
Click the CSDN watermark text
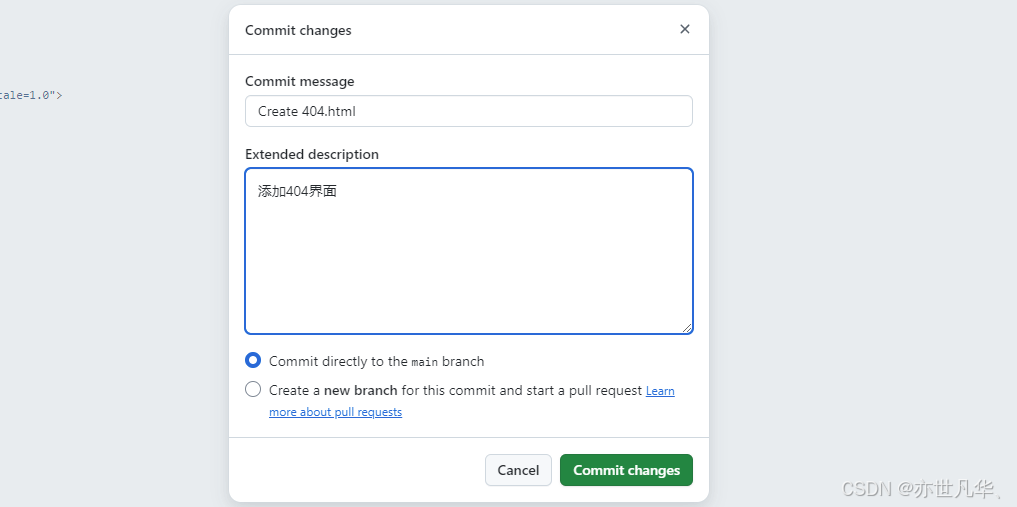918,489
